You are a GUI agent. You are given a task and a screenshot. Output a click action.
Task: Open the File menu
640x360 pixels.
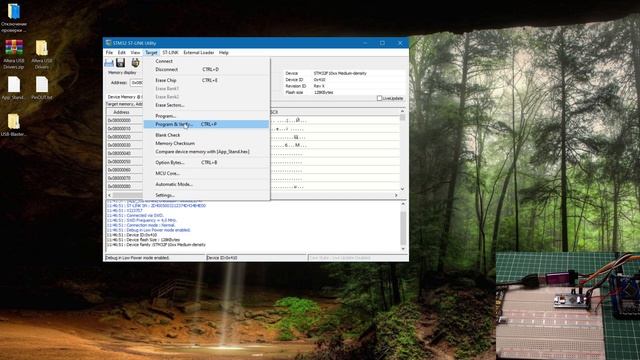pos(109,53)
